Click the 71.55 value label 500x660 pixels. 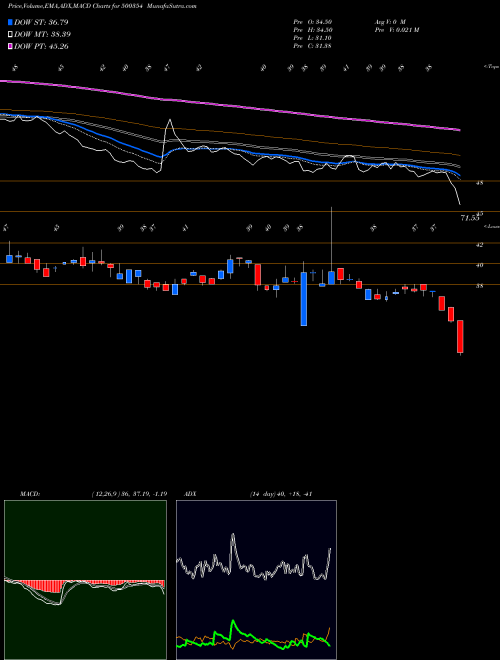(470, 218)
